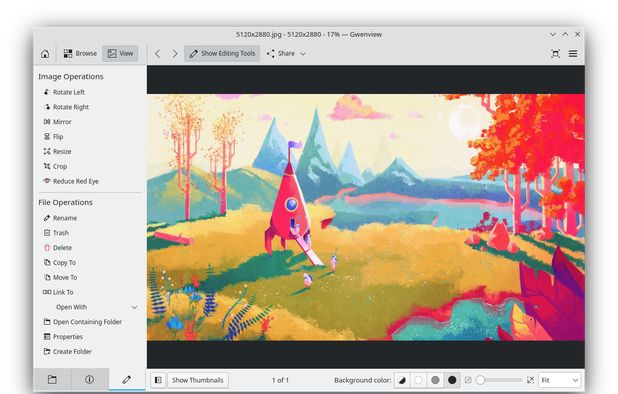This screenshot has width=618, height=394.
Task: Delete the file permanently
Action: 58,248
